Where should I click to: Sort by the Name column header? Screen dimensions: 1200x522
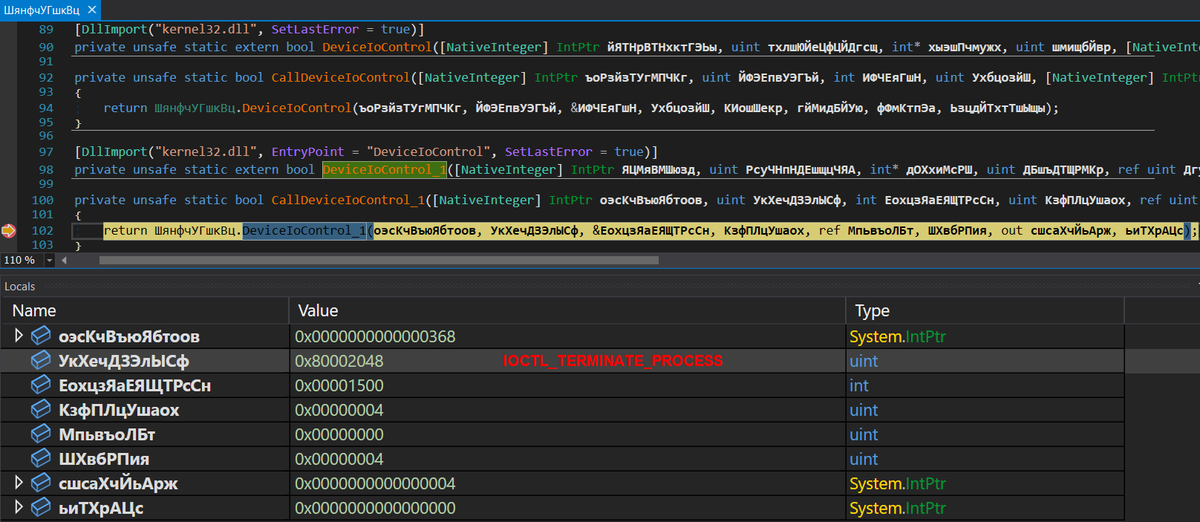pos(144,310)
